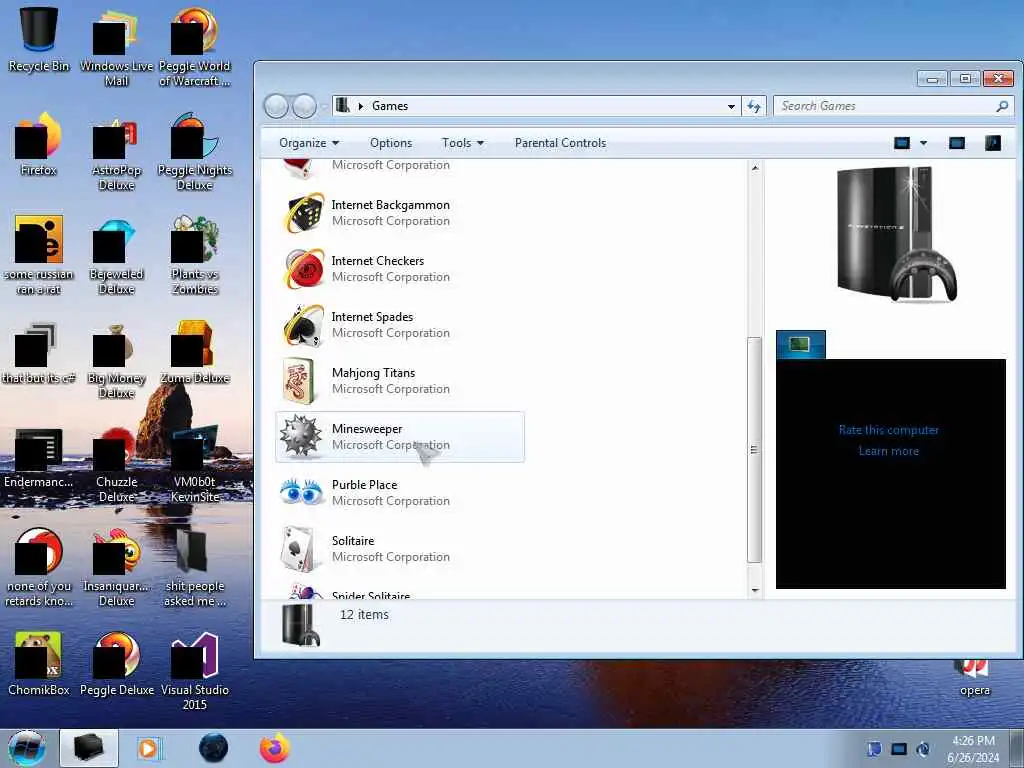Click Rate this computer link
This screenshot has height=768, width=1024.
coord(889,430)
